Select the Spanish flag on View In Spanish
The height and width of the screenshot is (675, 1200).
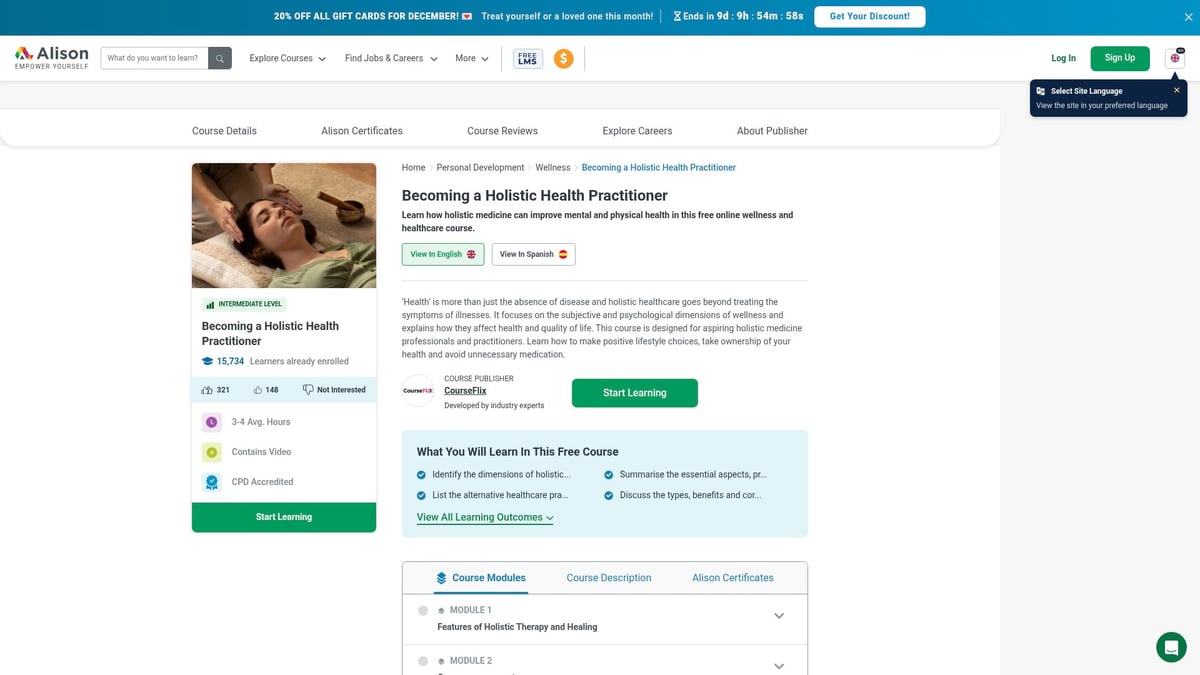click(561, 254)
